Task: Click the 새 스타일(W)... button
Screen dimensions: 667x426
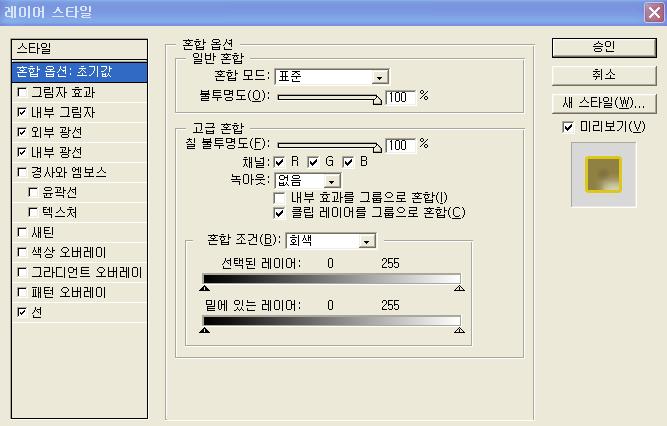Action: [602, 103]
